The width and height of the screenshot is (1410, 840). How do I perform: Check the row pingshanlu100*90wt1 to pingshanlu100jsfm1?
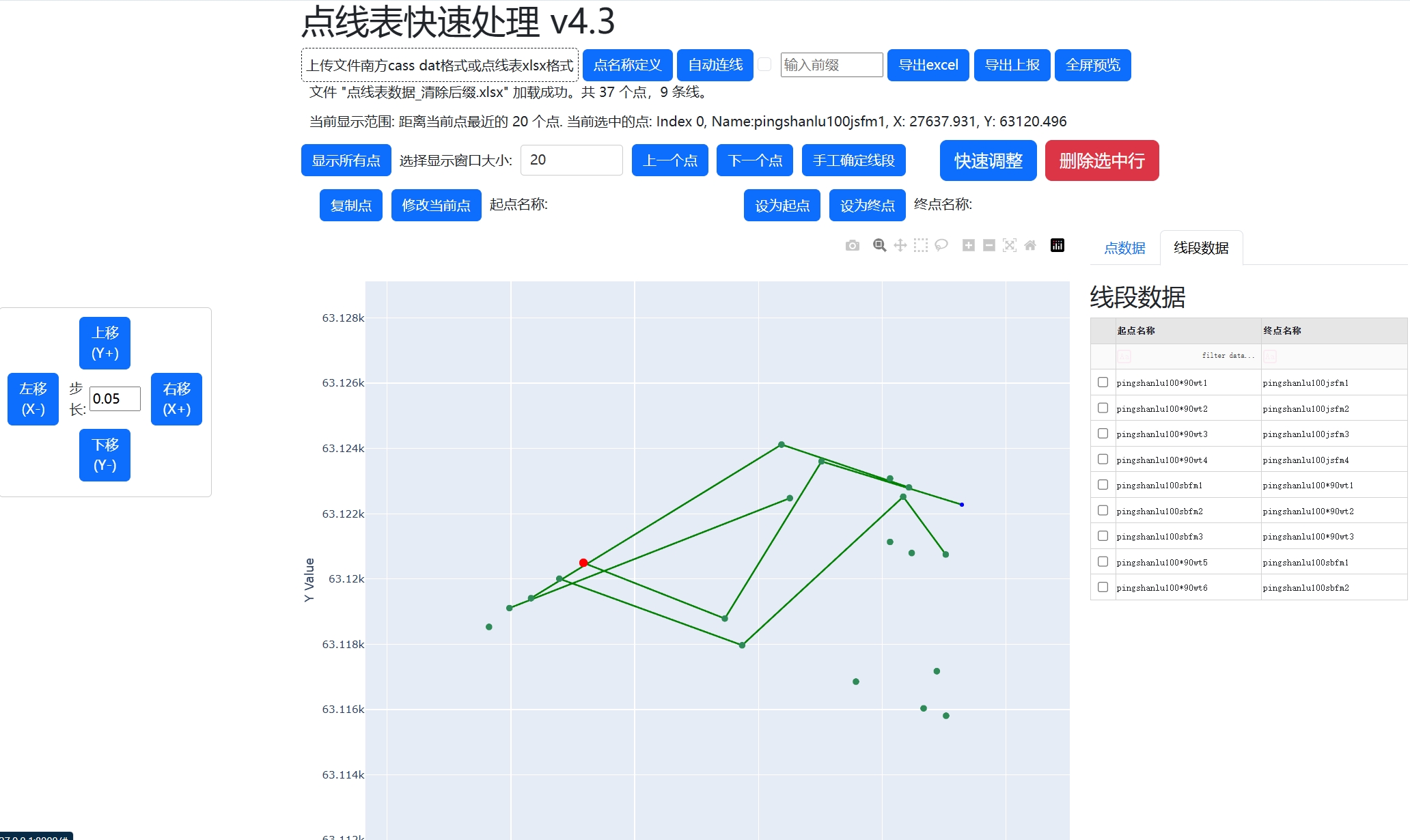[1103, 382]
